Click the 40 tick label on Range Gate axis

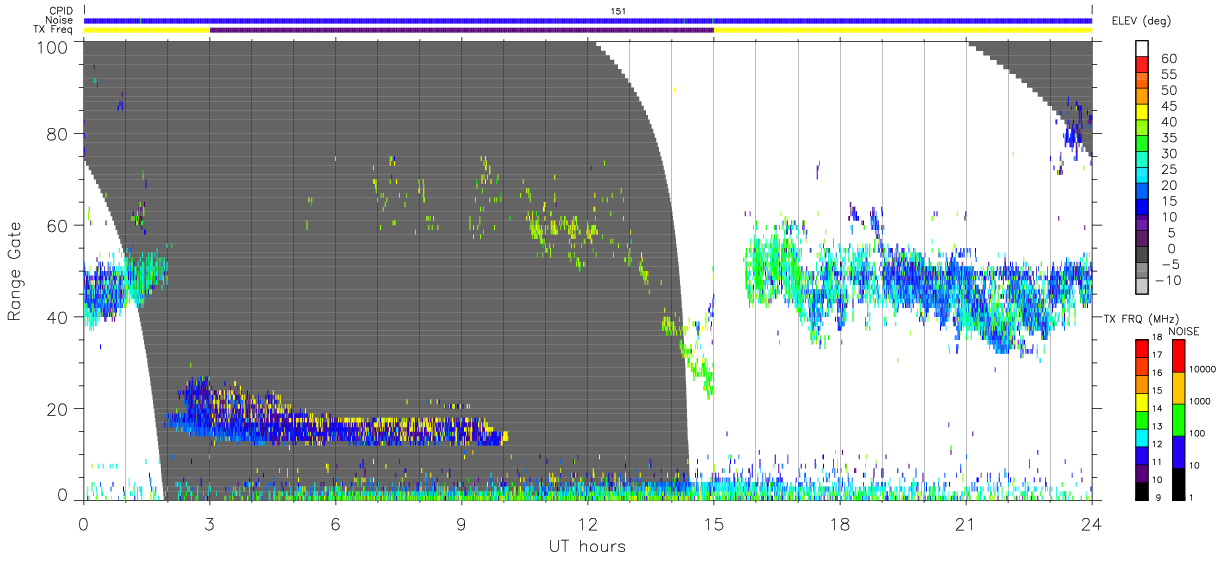(x=57, y=317)
